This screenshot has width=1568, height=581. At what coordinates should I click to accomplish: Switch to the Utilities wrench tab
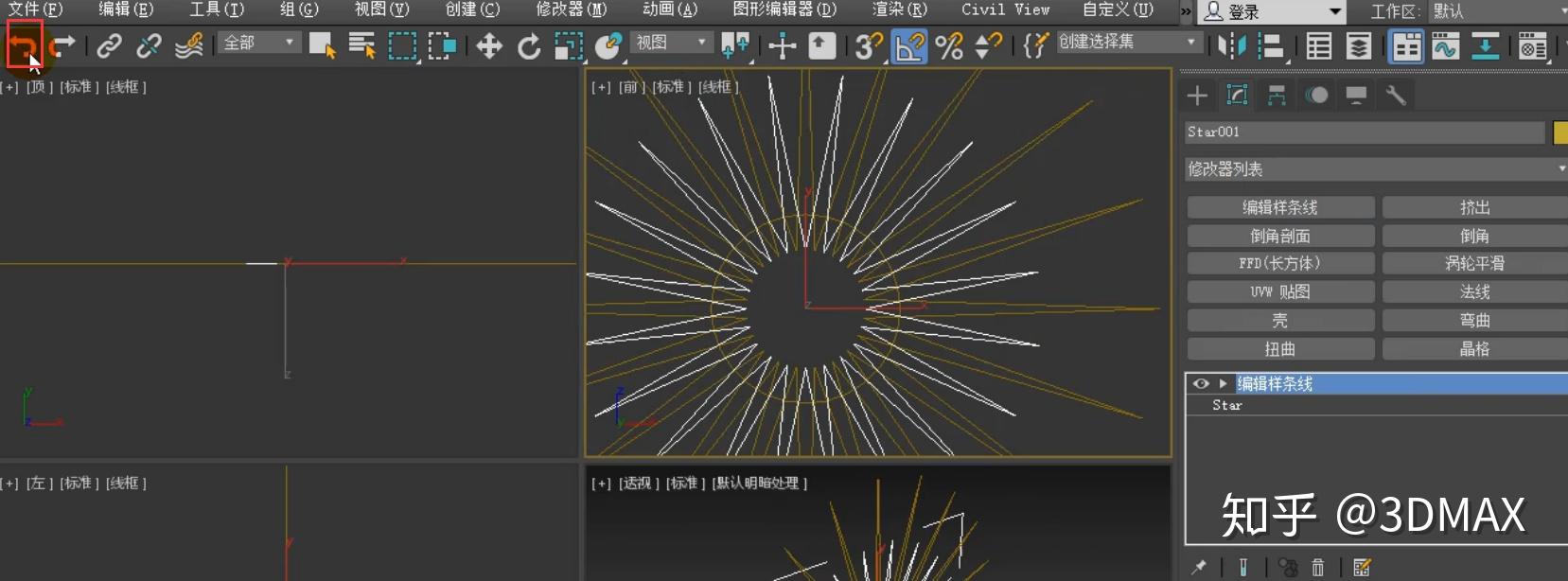(x=1396, y=95)
